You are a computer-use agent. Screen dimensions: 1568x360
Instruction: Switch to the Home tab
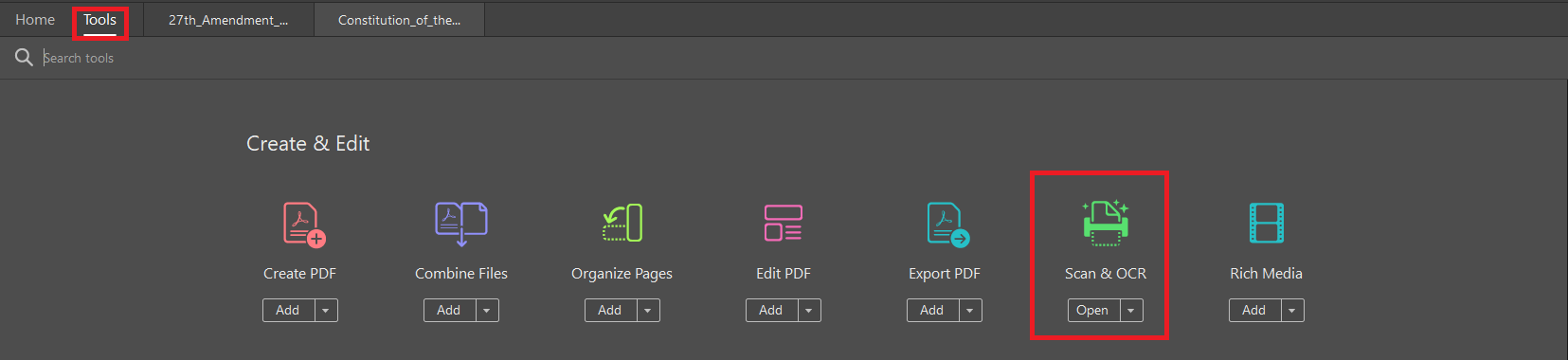click(x=35, y=20)
